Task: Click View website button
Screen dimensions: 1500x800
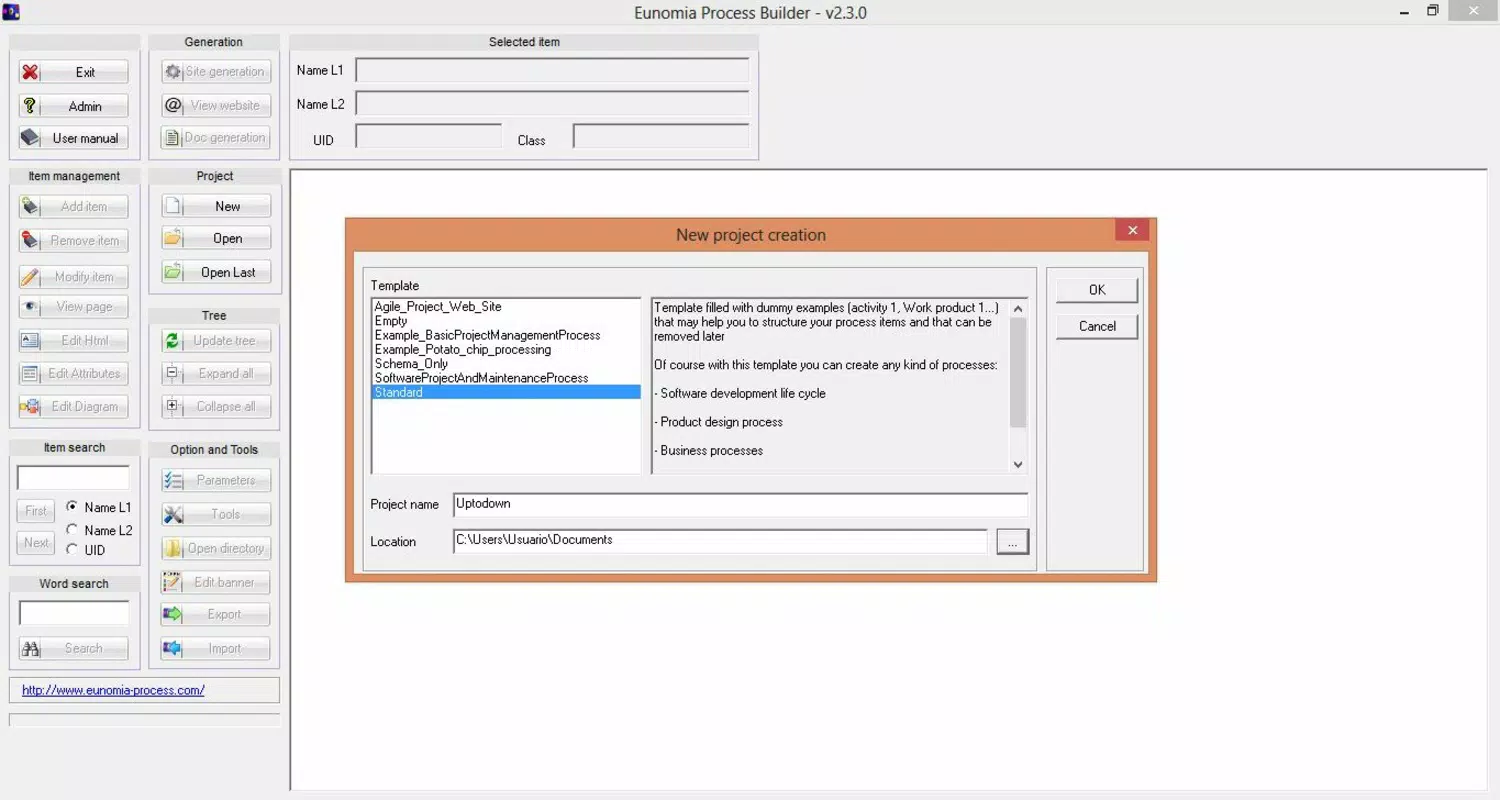Action: 216,105
